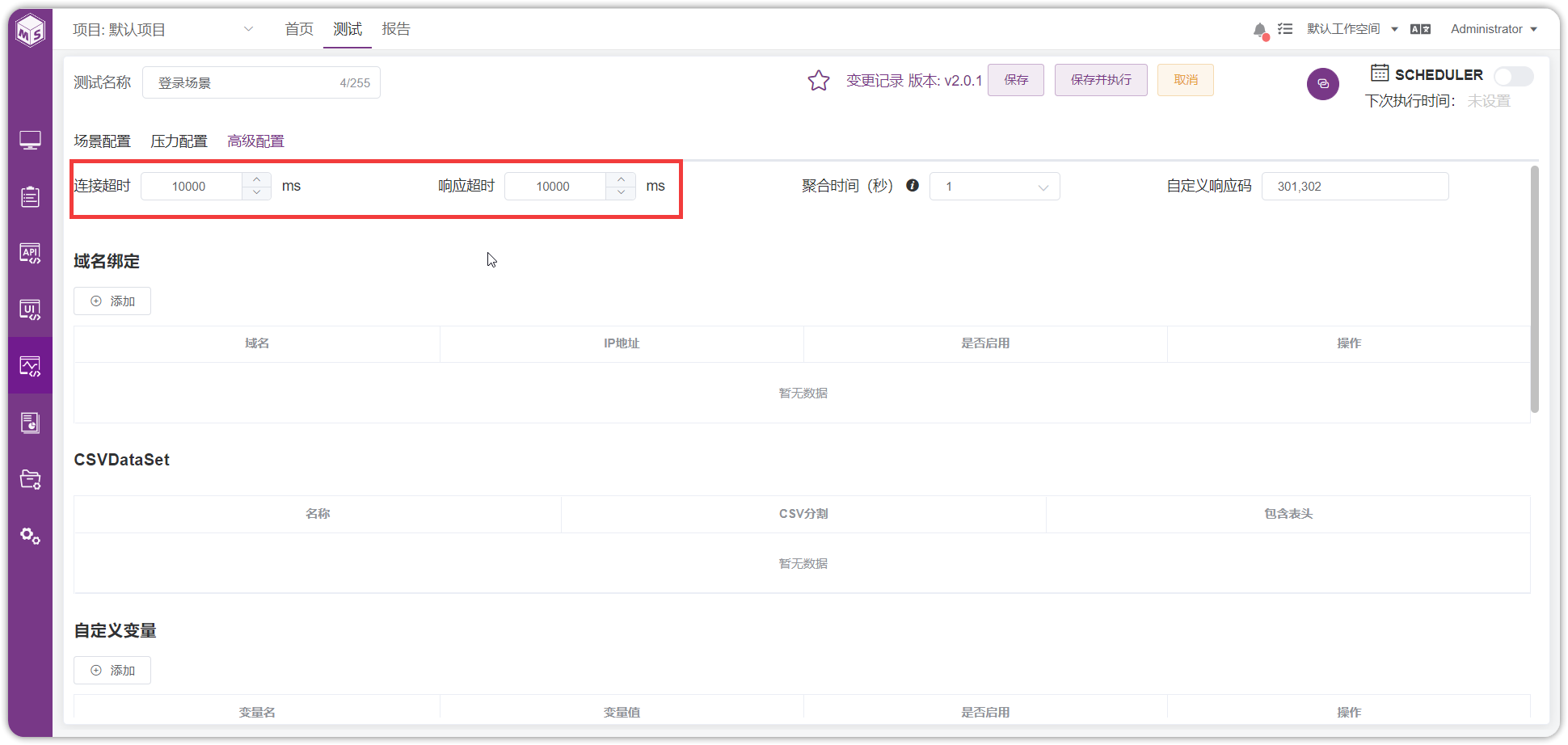This screenshot has height=745, width=1568.
Task: Select the 测试 menu item
Action: [x=348, y=29]
